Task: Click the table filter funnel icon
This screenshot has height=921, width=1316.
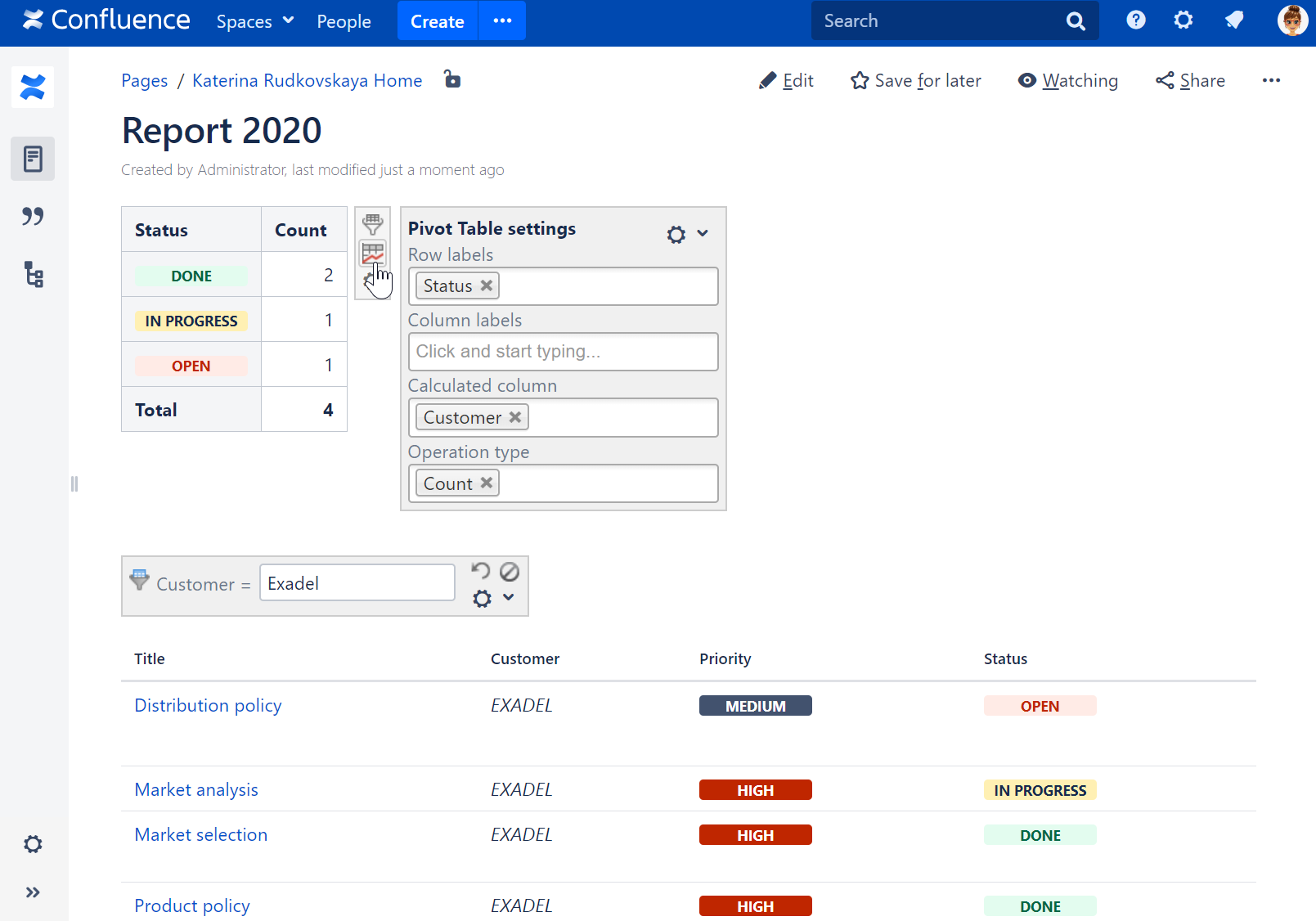Action: [x=373, y=223]
